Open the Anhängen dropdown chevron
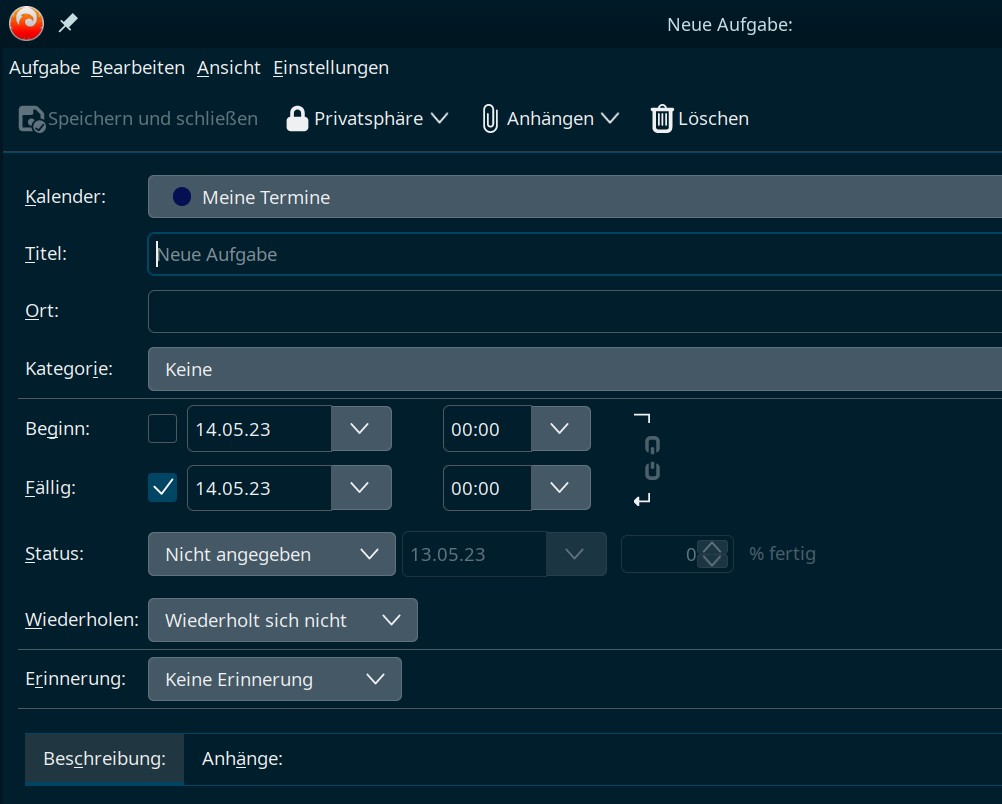This screenshot has height=804, width=1002. click(x=610, y=118)
